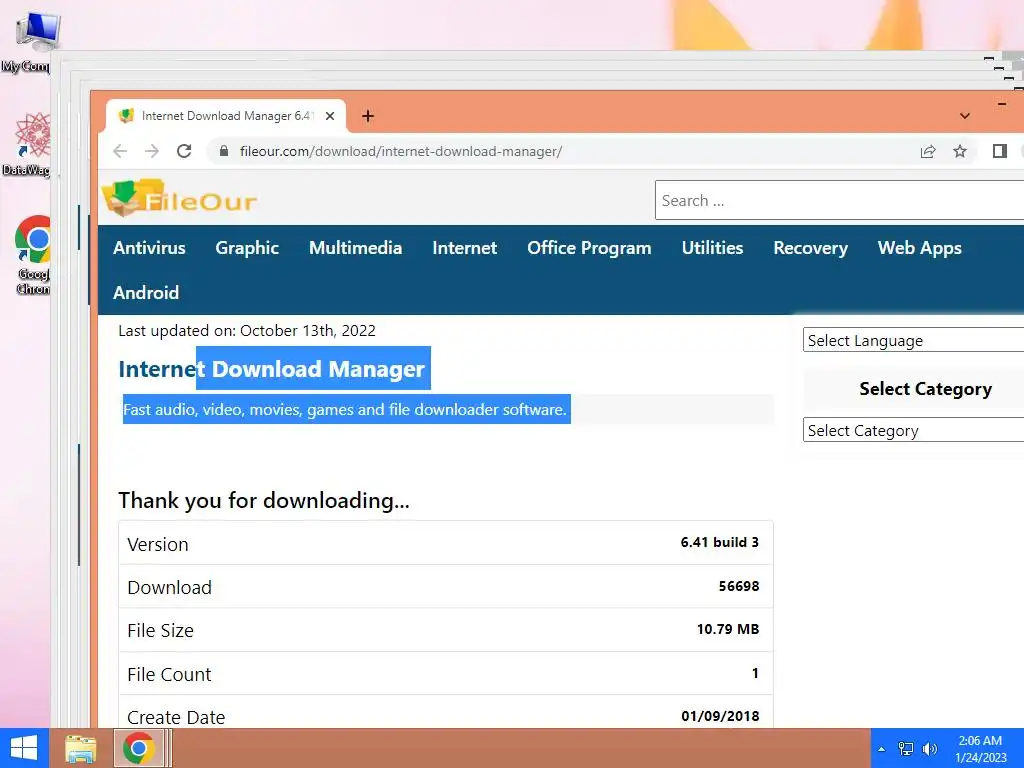Click the Internet Download Manager heading
Screen dimensions: 1024x768
point(272,369)
